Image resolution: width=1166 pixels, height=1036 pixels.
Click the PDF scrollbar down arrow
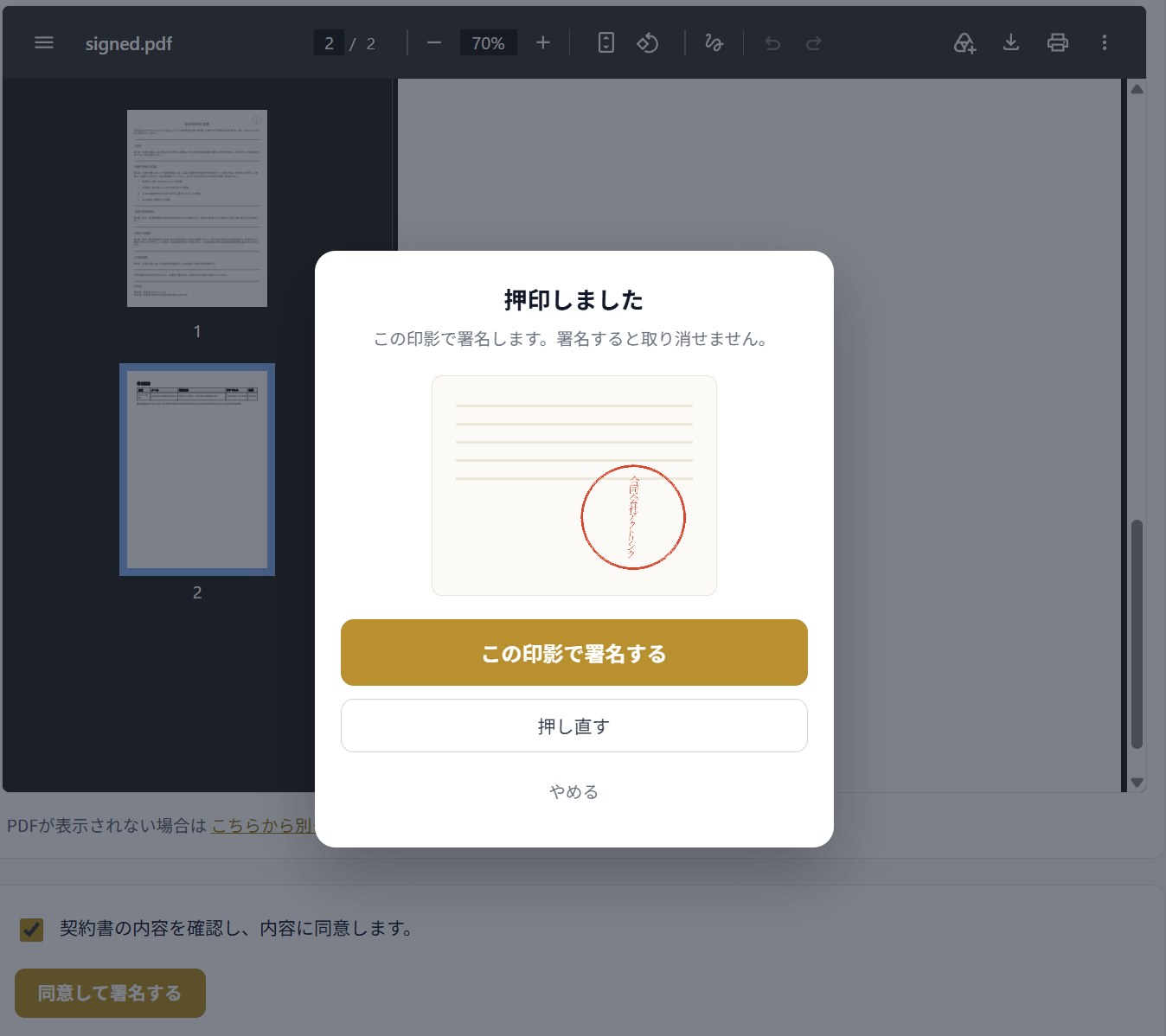point(1137,783)
